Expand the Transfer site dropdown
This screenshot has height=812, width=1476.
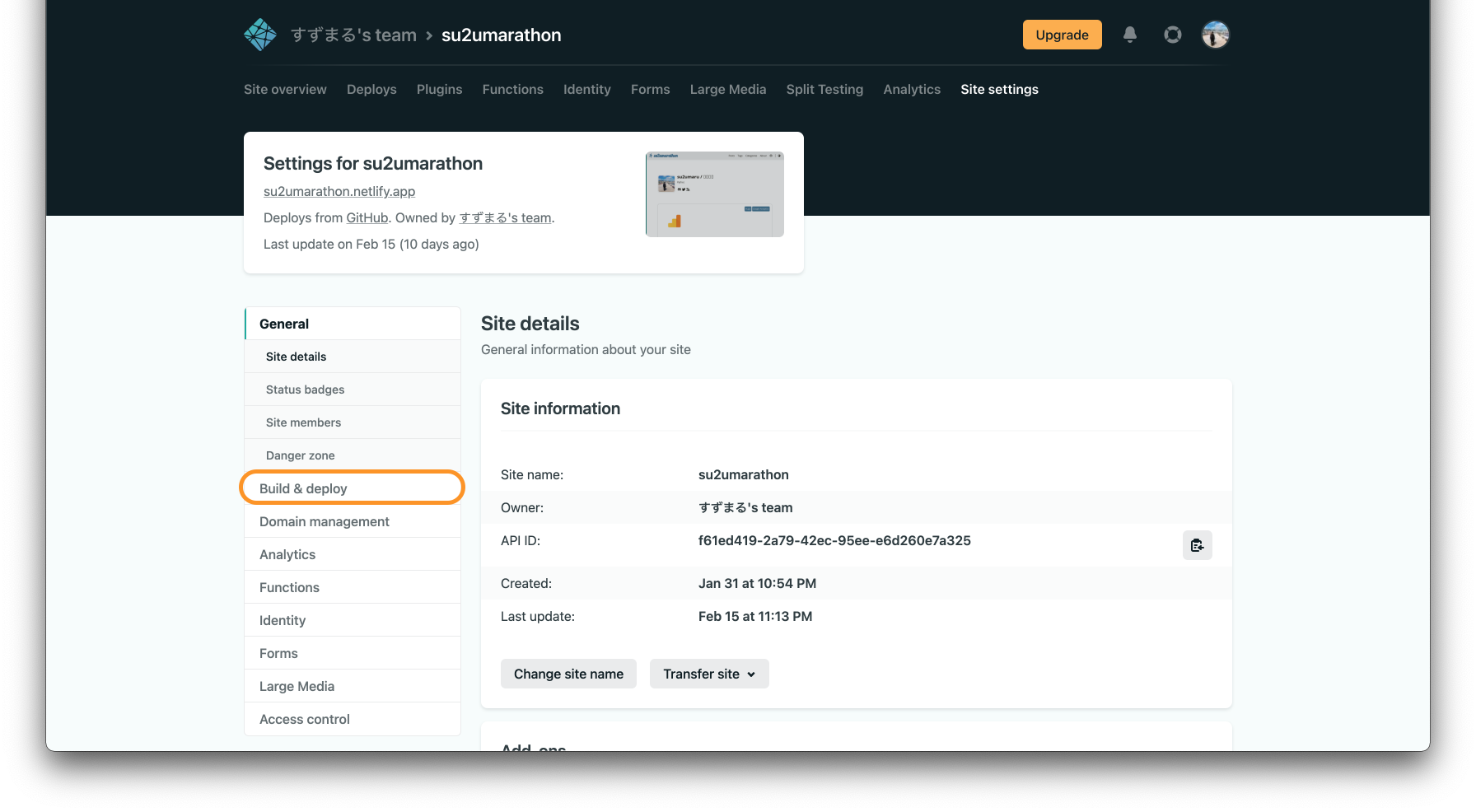[x=709, y=674]
